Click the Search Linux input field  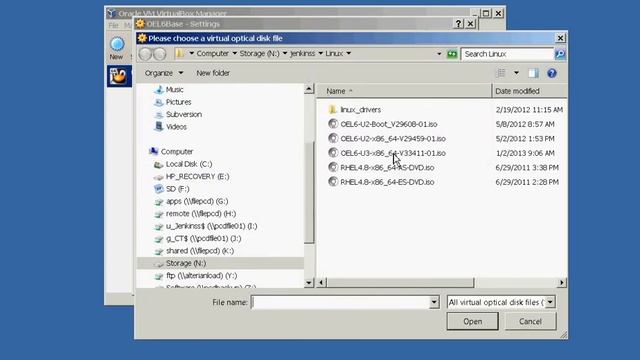(x=507, y=54)
